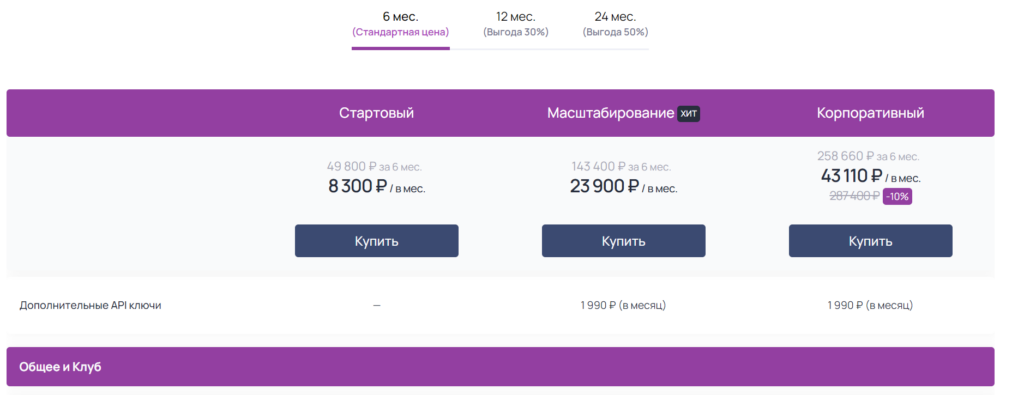Click the ХИТ badge next to Масштабирование

[x=688, y=114]
